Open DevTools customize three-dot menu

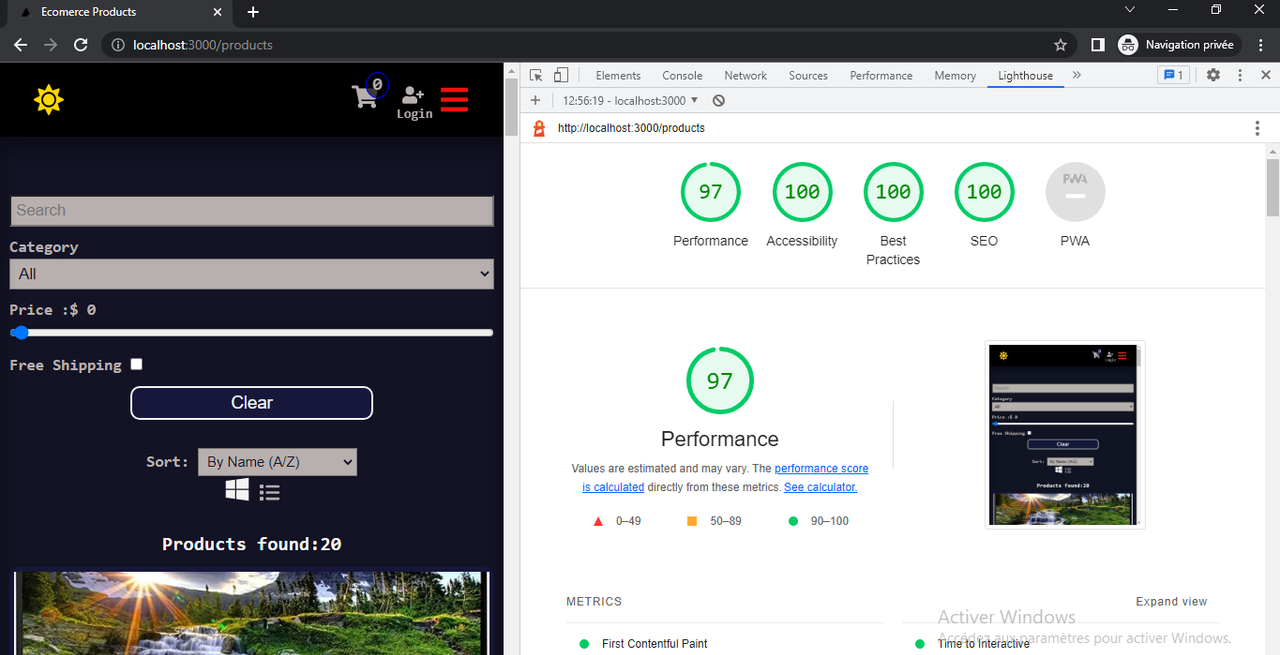click(x=1240, y=75)
